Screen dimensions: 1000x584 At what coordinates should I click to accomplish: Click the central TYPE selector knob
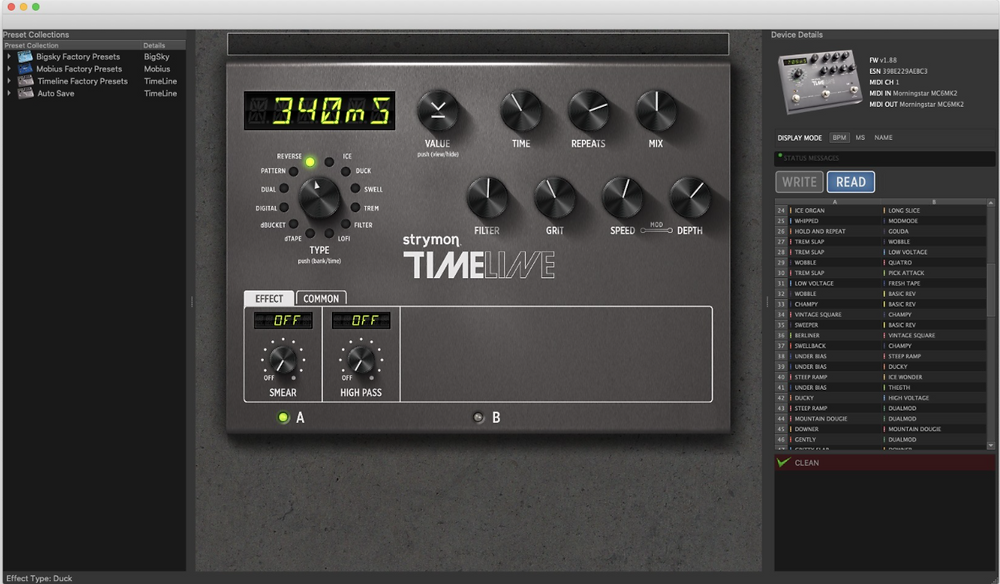320,198
